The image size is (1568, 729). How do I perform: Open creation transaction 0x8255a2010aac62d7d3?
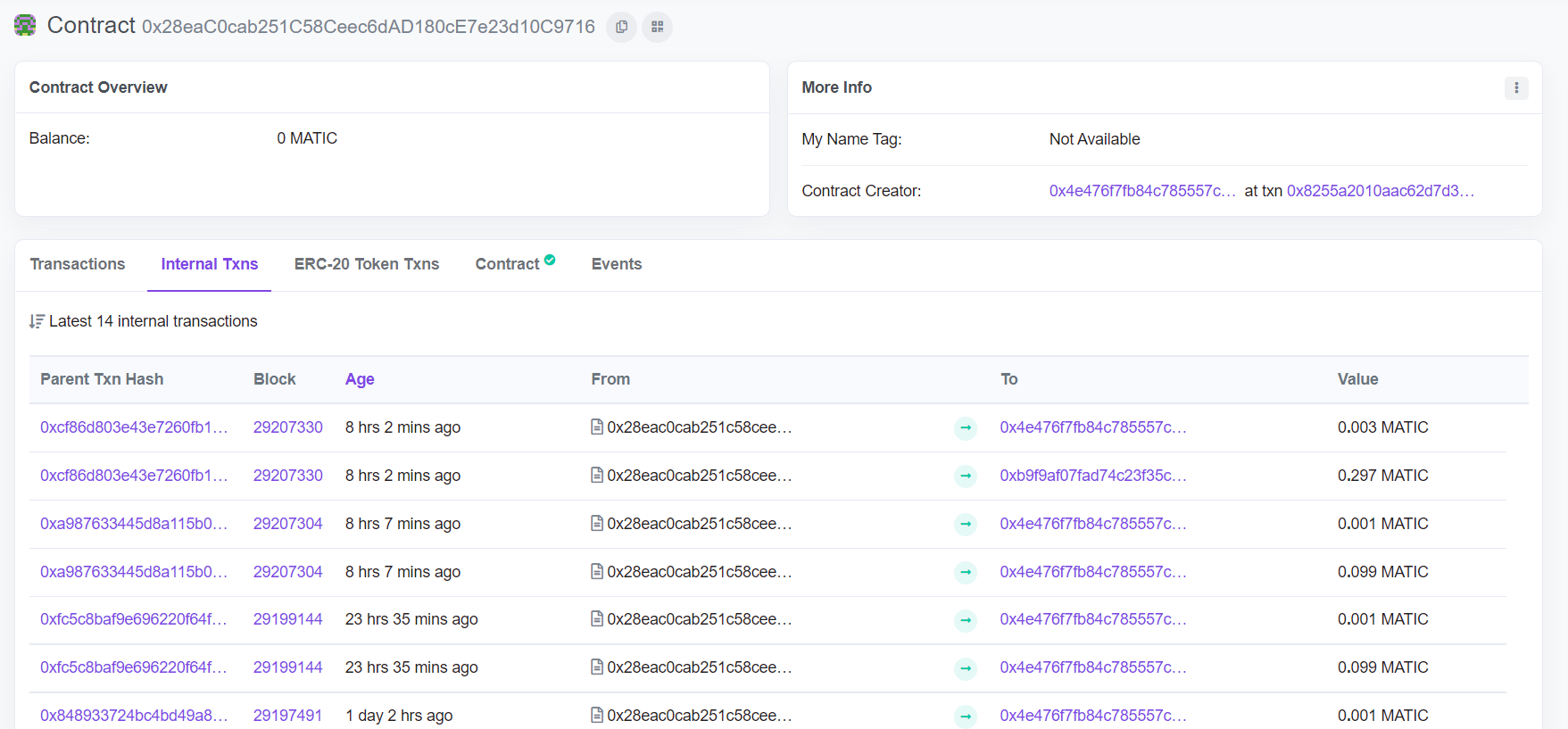(x=1380, y=191)
